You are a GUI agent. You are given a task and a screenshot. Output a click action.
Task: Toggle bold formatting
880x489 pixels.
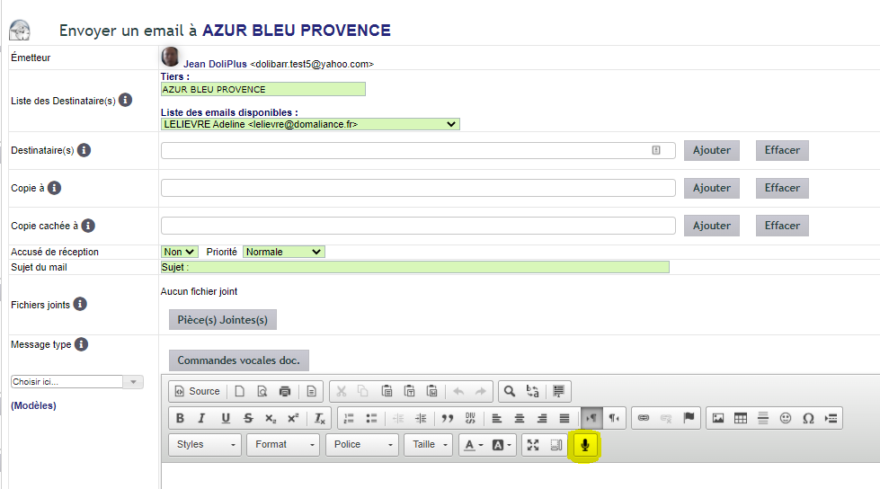[180, 418]
